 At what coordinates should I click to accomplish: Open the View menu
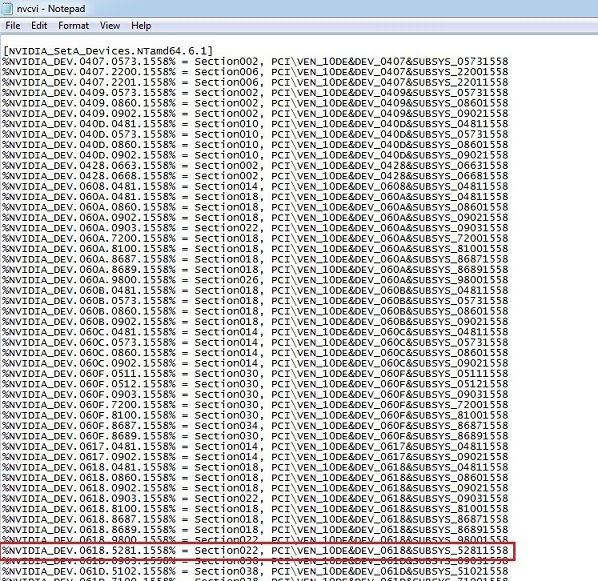click(x=110, y=26)
